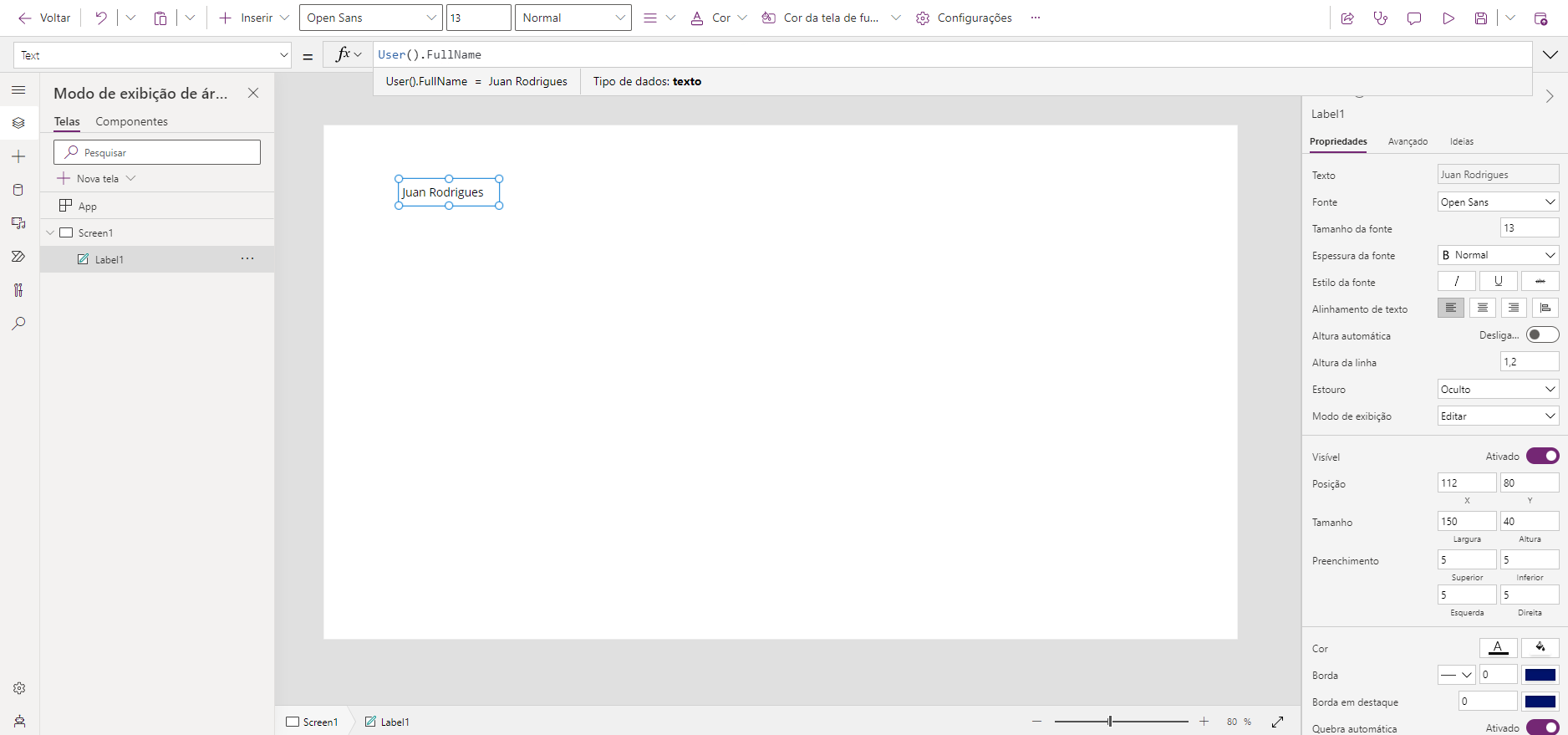Select the App tree item
The image size is (1568, 735).
(x=157, y=206)
